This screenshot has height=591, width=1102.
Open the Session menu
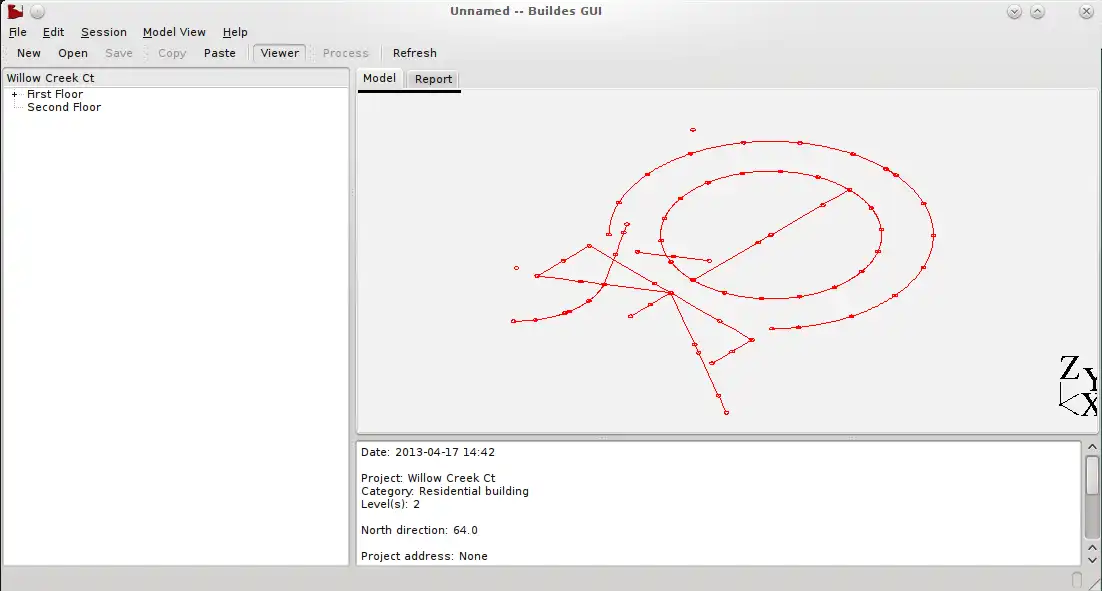point(103,32)
